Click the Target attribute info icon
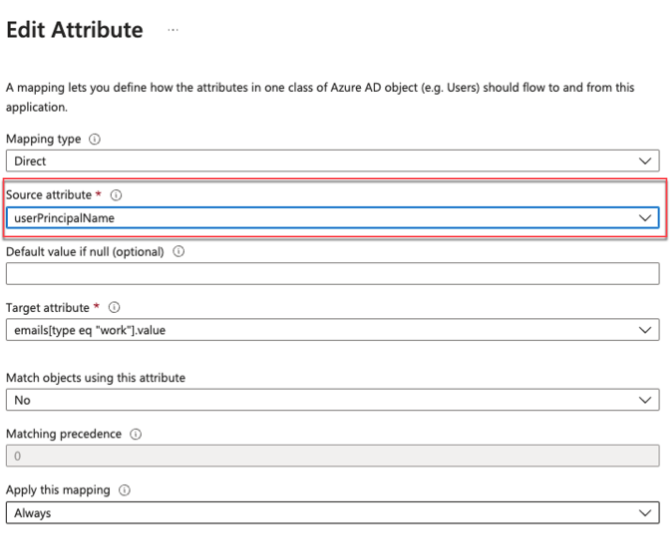The height and width of the screenshot is (558, 670). (x=113, y=308)
